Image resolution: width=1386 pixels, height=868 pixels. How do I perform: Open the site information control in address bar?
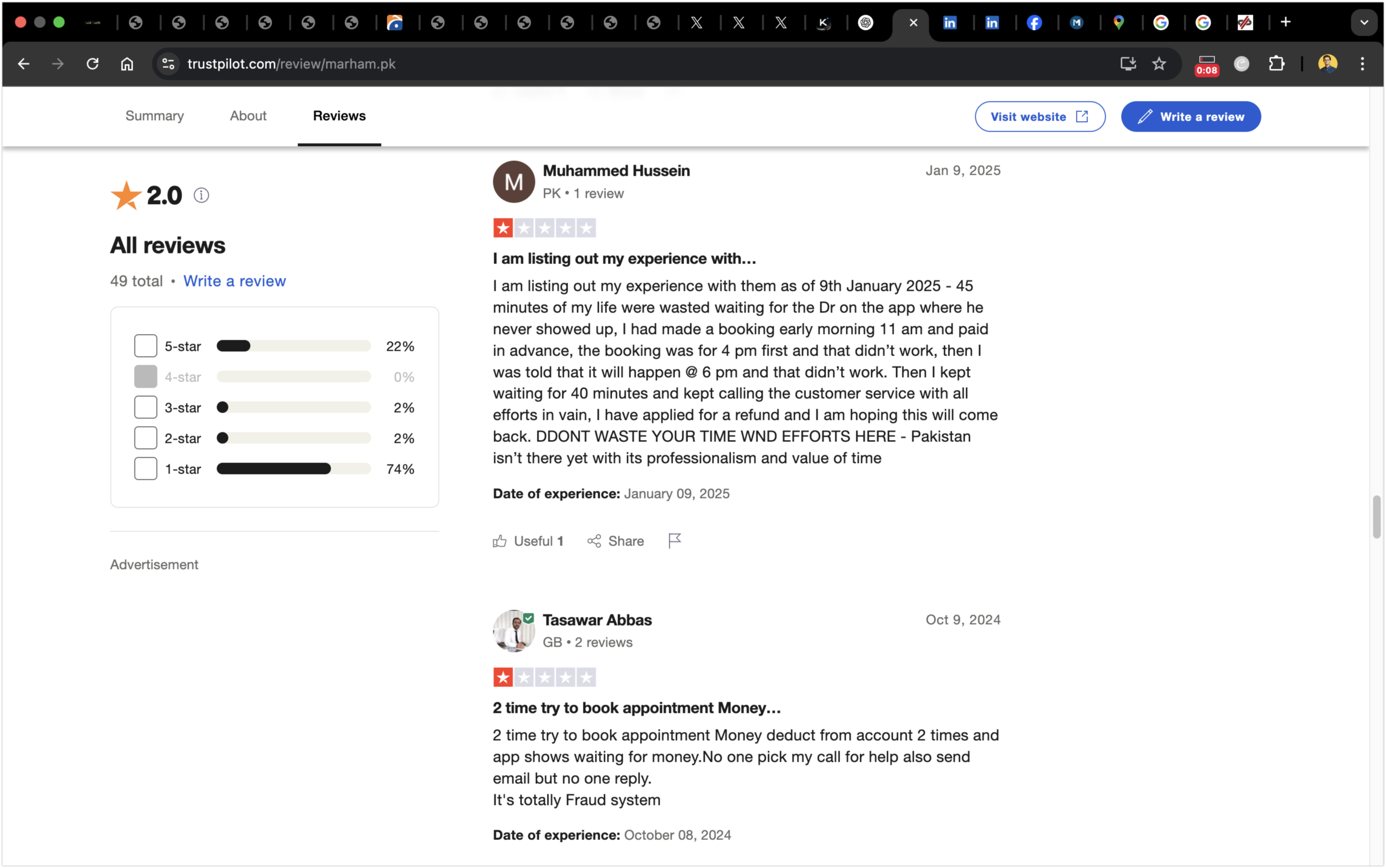[168, 64]
